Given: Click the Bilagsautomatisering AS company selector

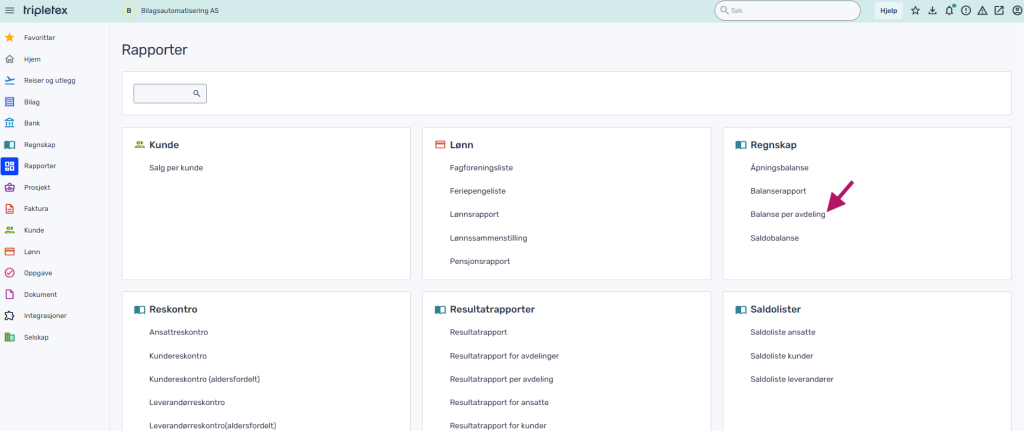Looking at the screenshot, I should click(171, 10).
